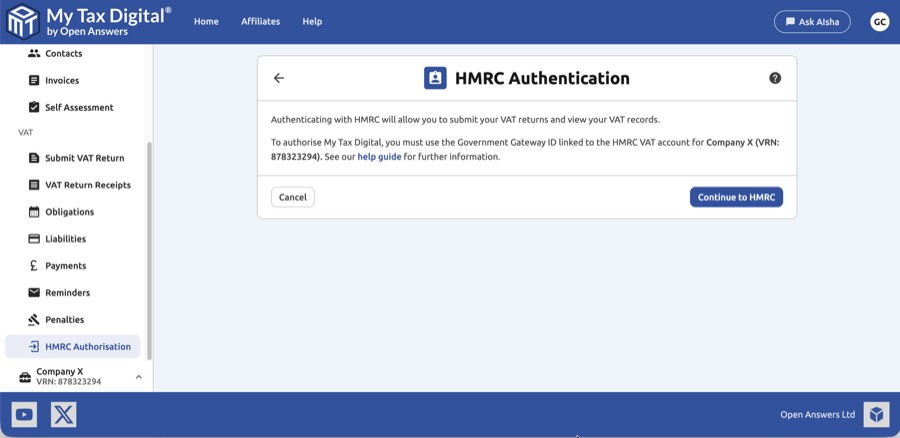900x438 pixels.
Task: Open the help question mark icon
Action: pos(775,78)
